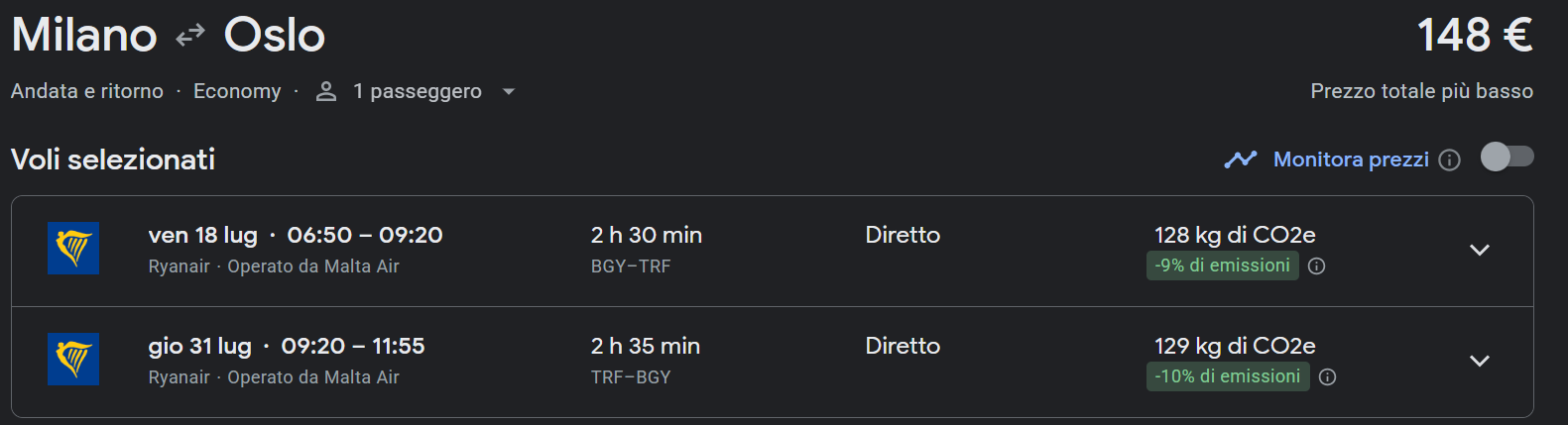
Task: Click the info icon beside -10% di emissioni
Action: pos(1328,377)
